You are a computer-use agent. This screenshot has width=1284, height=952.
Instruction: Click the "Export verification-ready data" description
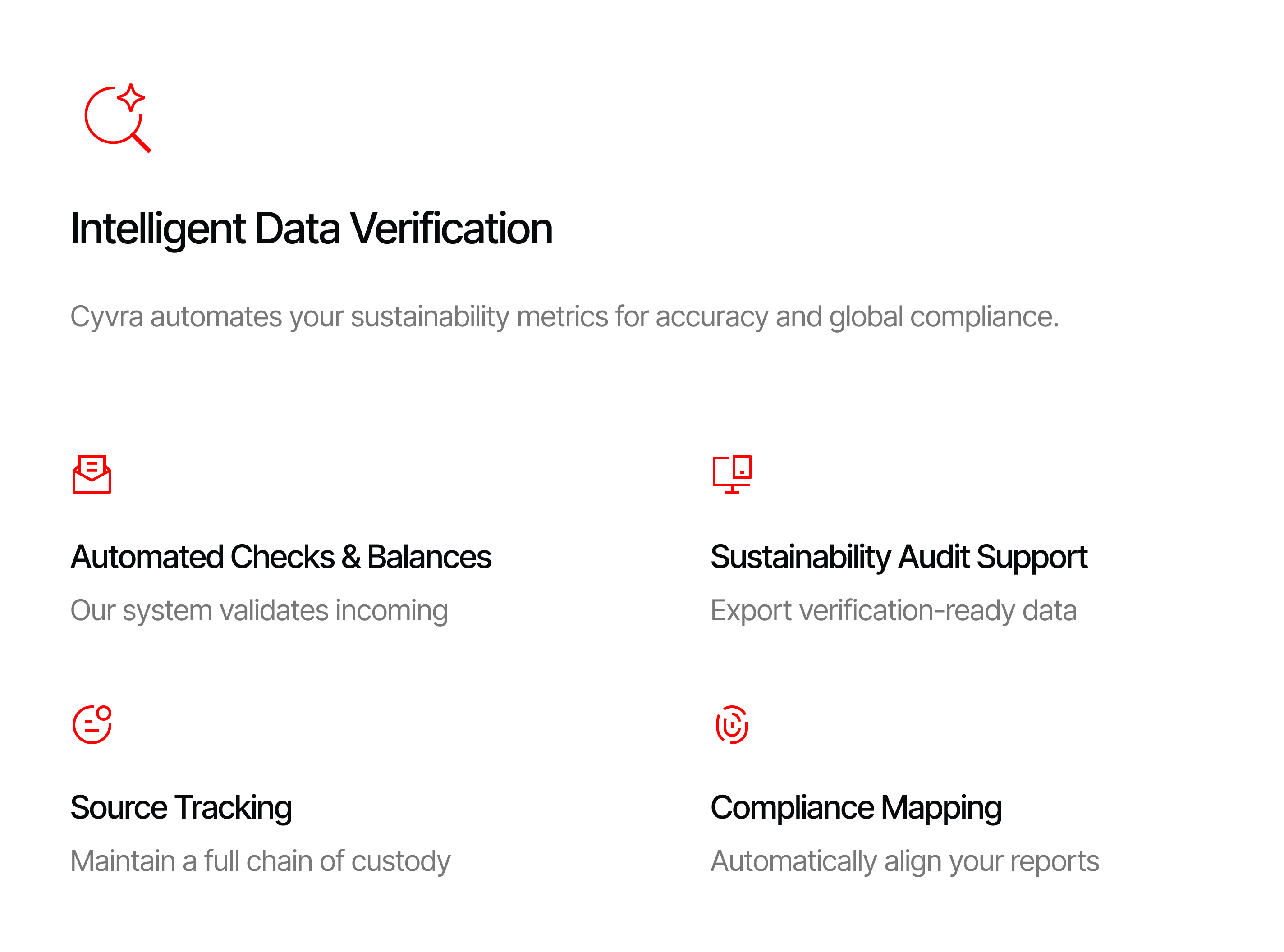coord(893,611)
